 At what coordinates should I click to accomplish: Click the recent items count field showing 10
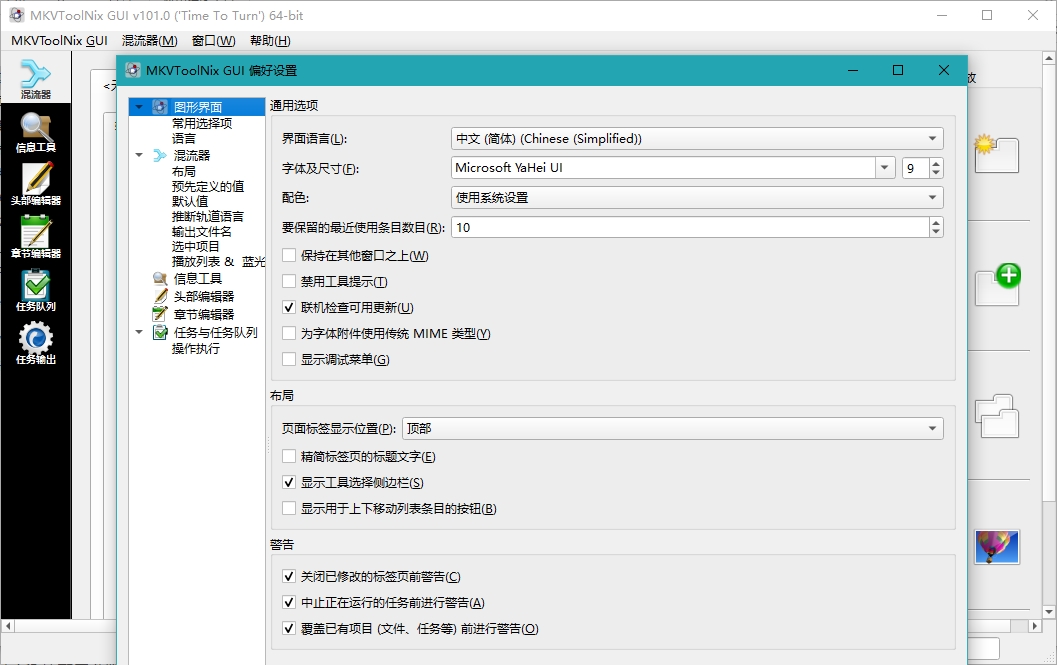pyautogui.click(x=690, y=227)
